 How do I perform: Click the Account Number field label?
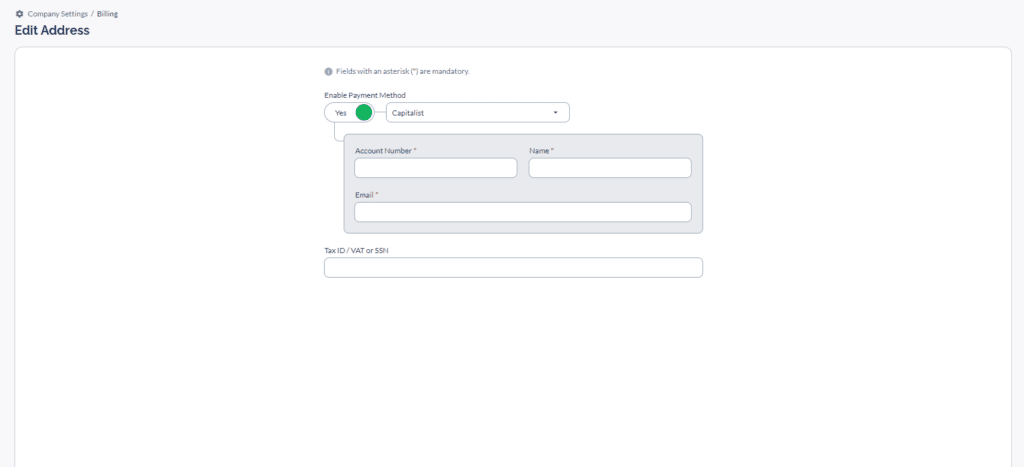click(x=383, y=150)
